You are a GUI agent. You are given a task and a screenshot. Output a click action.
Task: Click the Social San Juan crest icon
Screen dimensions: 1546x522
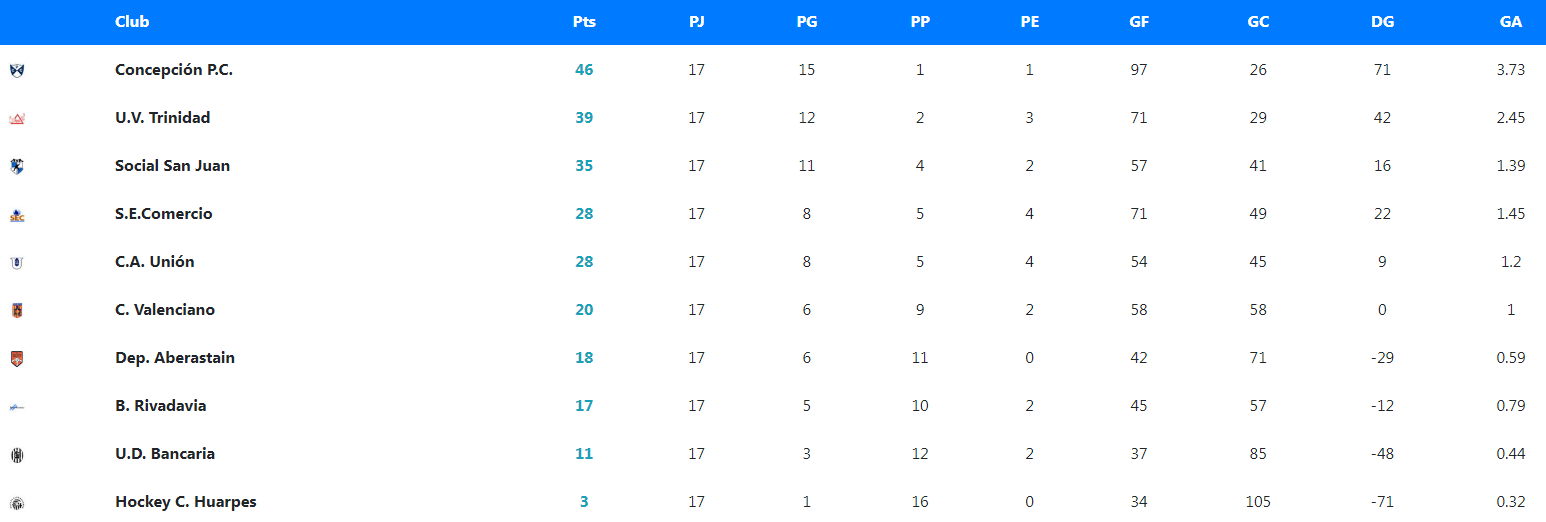(16, 166)
